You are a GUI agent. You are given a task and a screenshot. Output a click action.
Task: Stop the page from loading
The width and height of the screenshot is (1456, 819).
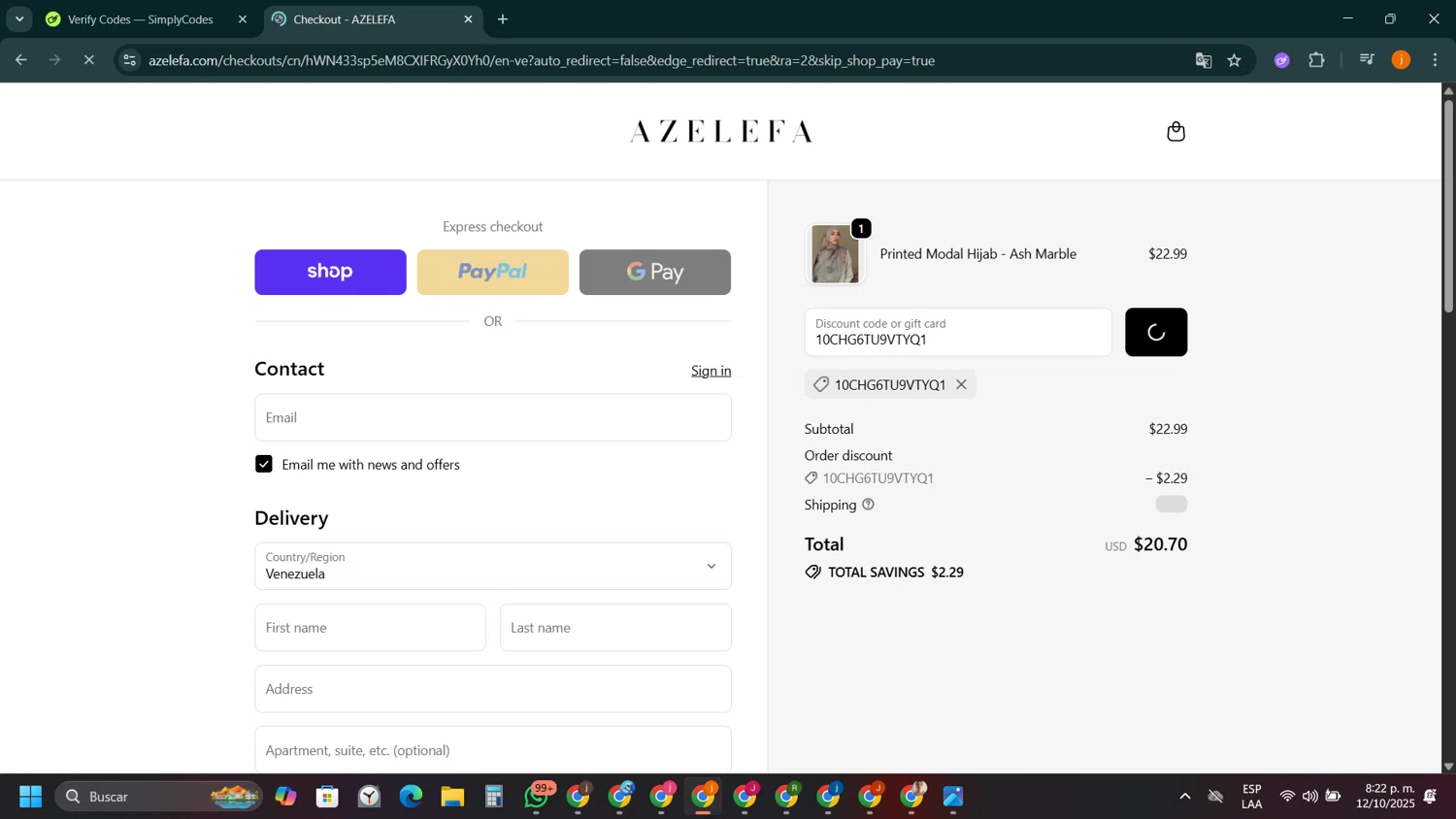click(x=88, y=60)
